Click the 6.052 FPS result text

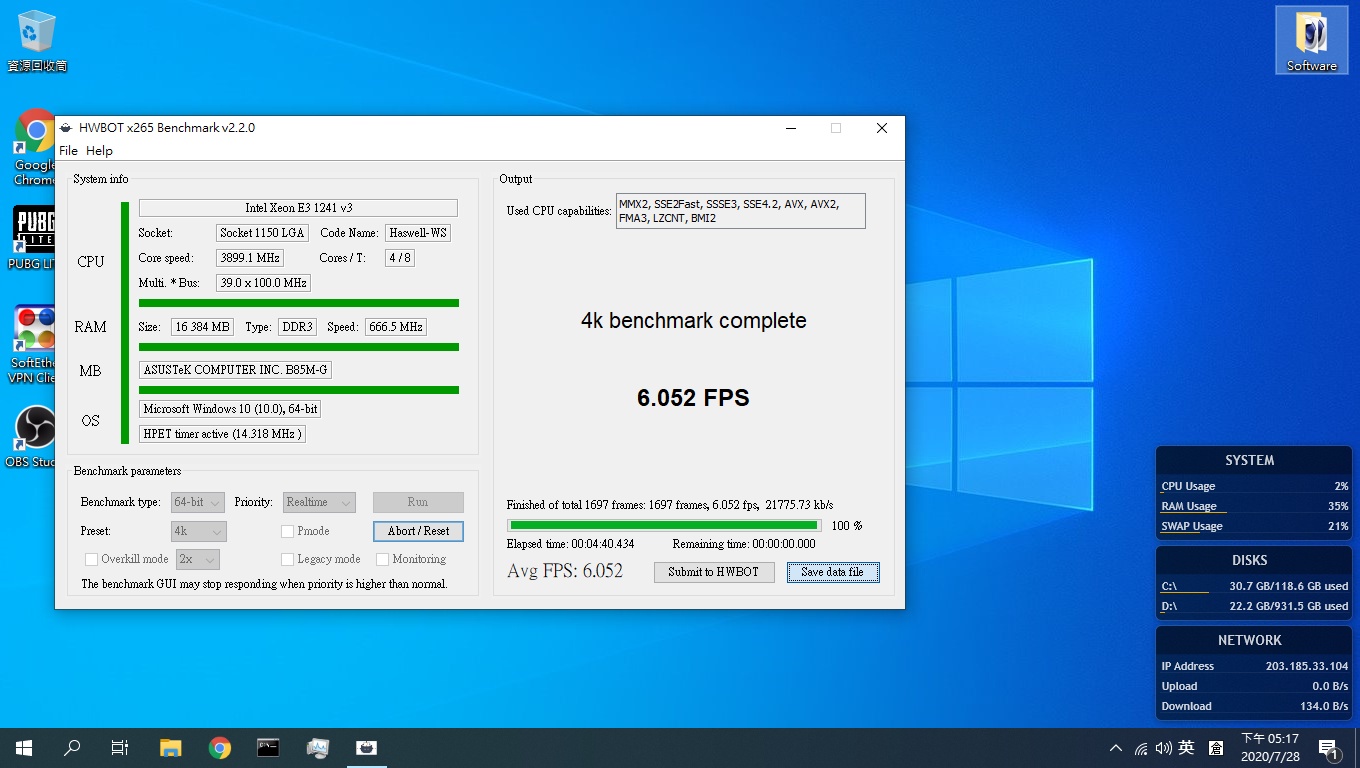693,398
